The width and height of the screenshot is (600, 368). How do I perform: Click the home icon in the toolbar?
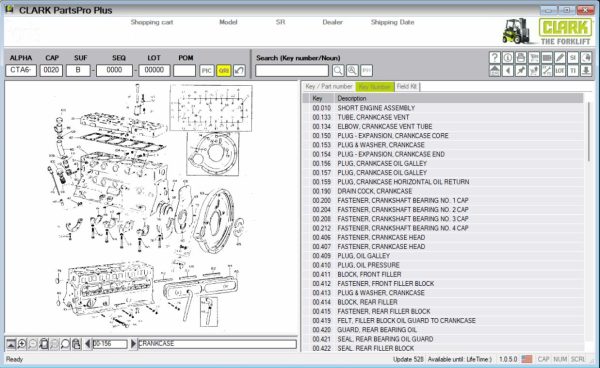coord(494,70)
